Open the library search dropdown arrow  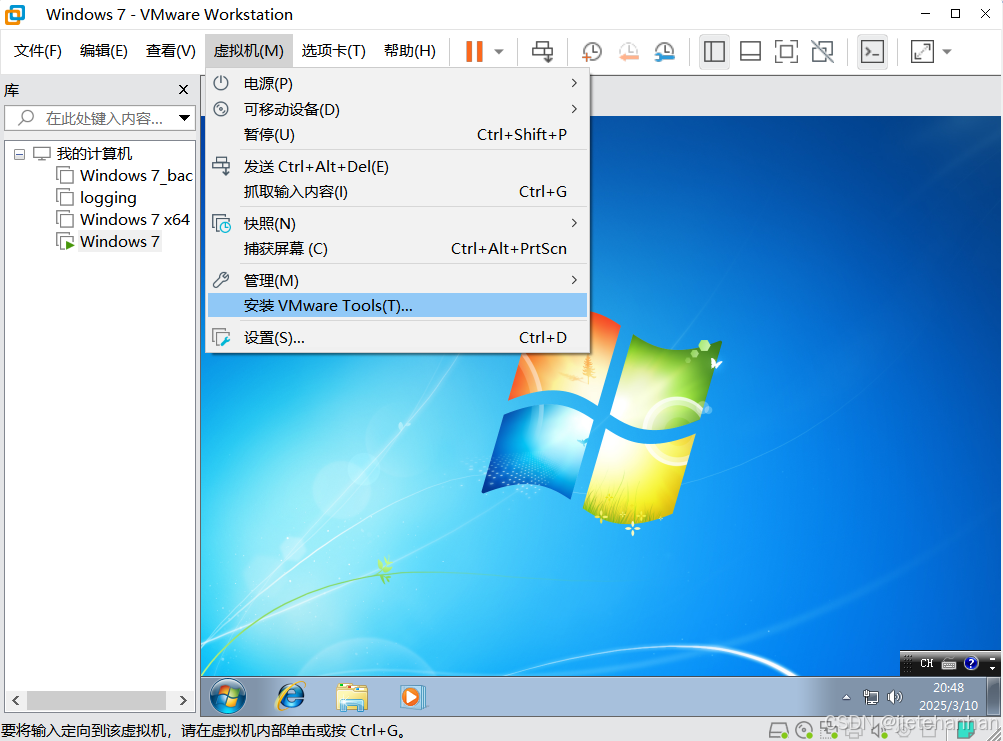[x=184, y=118]
